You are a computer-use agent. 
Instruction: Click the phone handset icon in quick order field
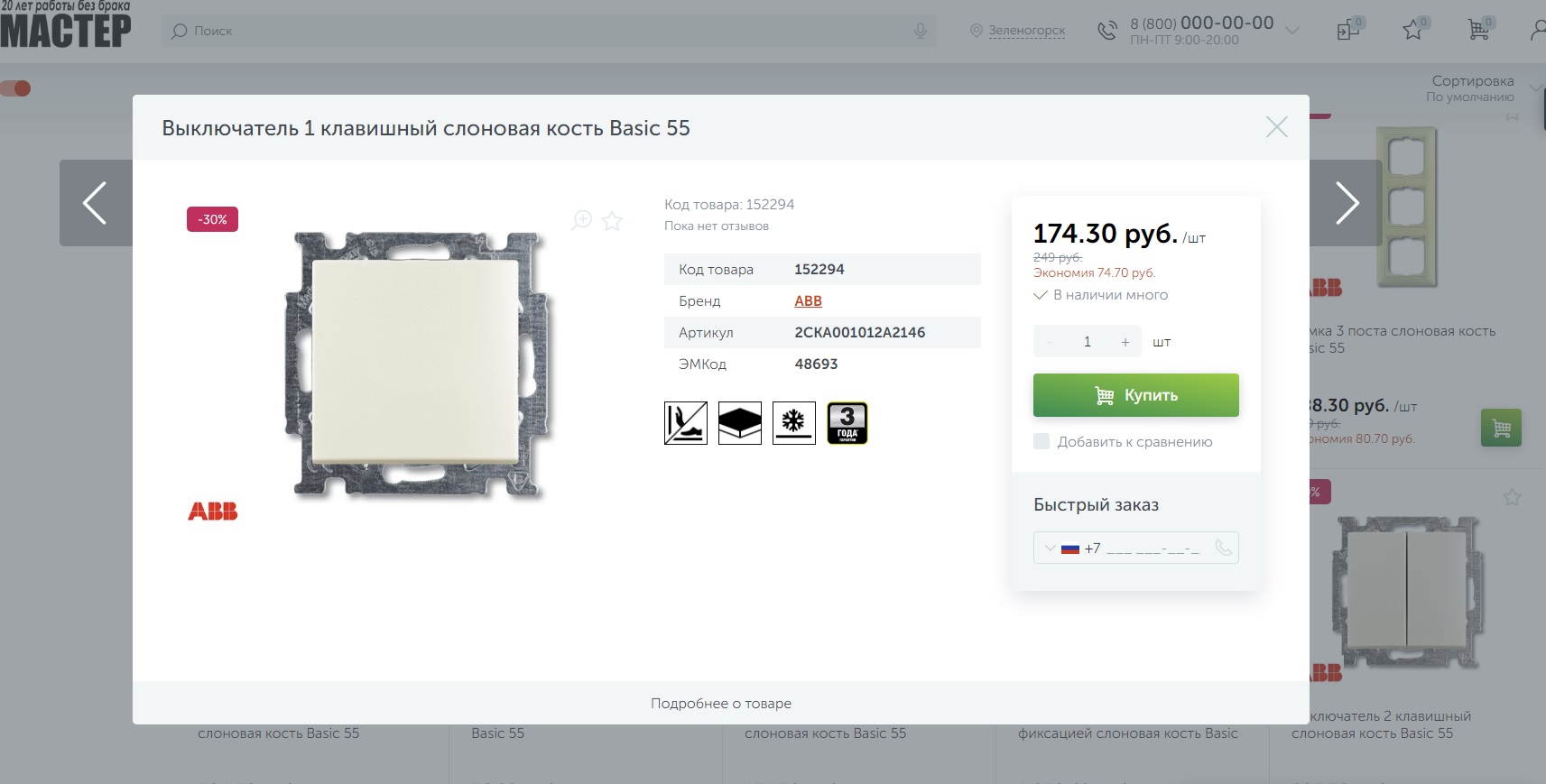(x=1223, y=548)
